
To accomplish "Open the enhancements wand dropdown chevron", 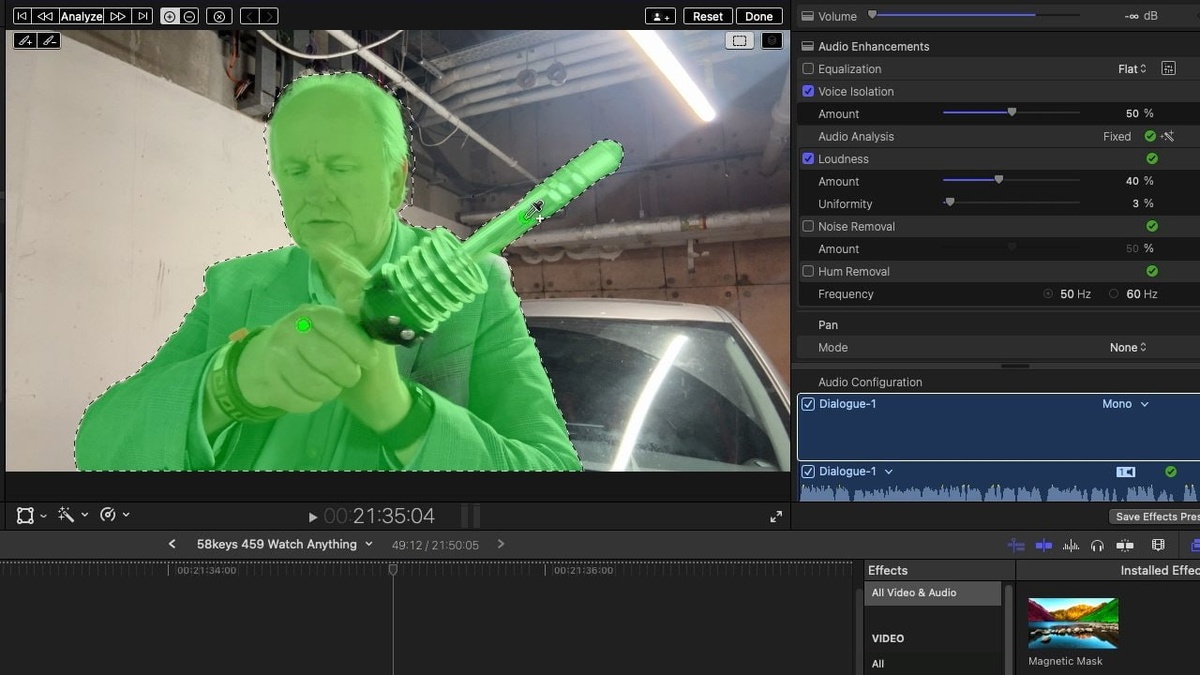I will [x=84, y=515].
